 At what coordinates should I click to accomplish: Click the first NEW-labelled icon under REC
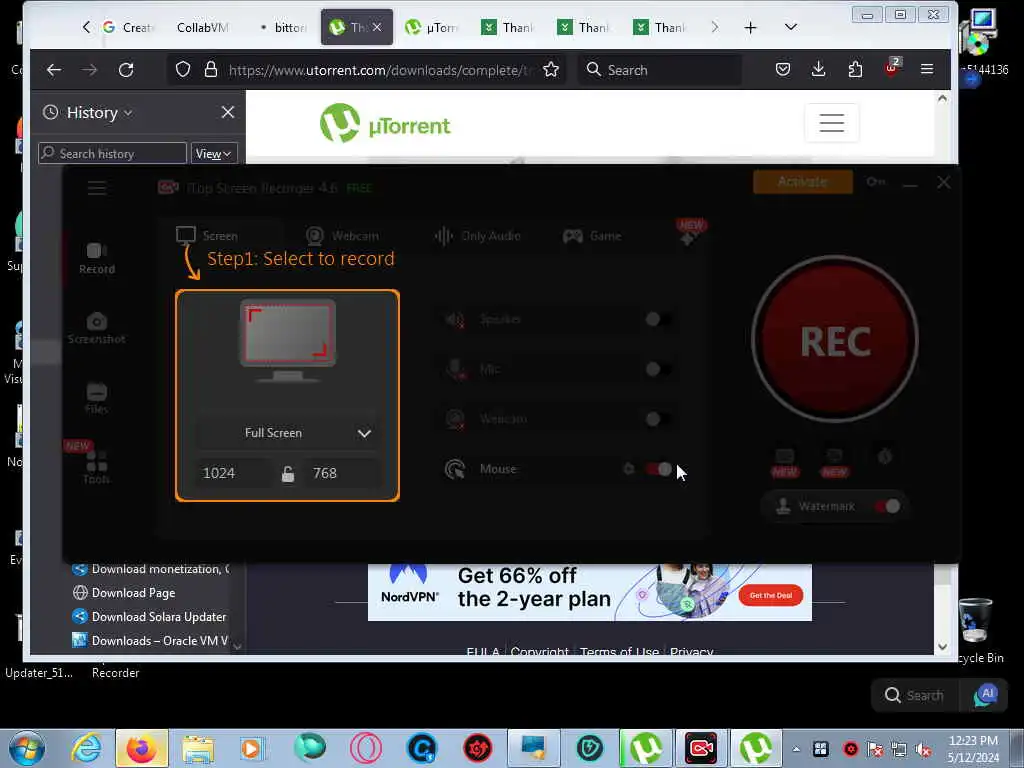coord(784,462)
